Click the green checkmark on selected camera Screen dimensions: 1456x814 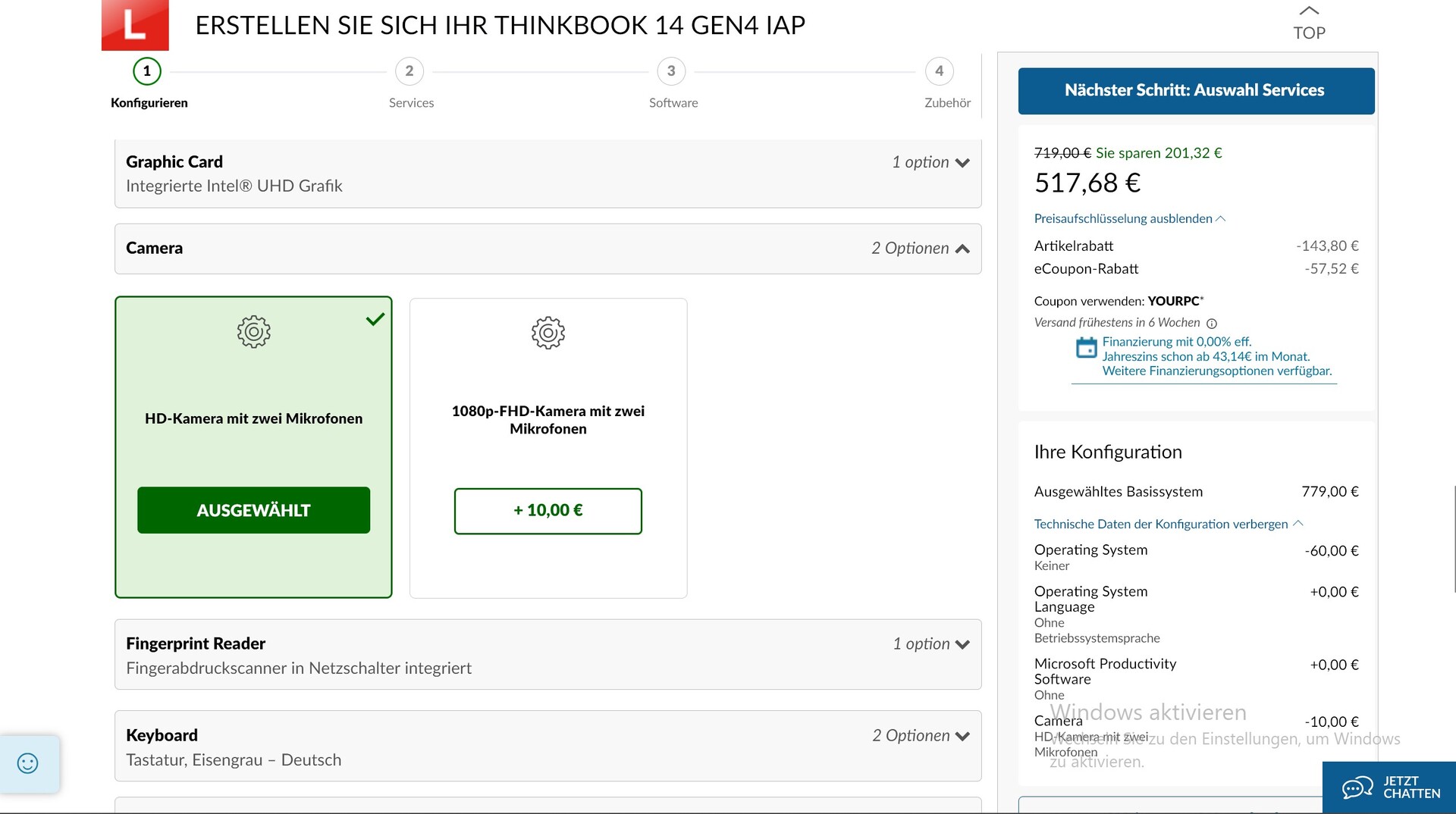click(x=375, y=320)
